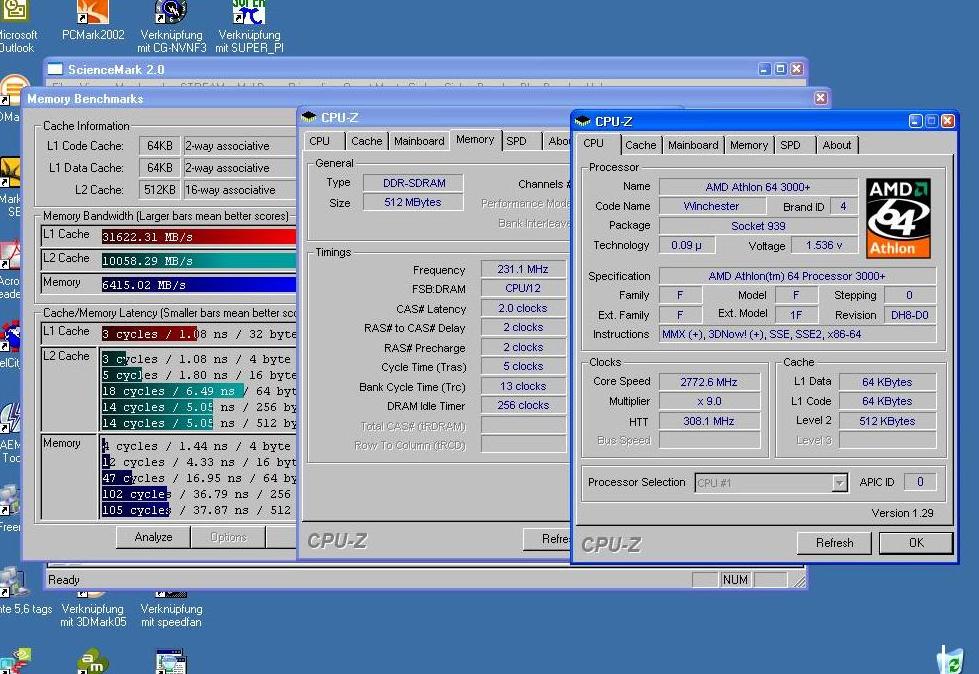This screenshot has width=979, height=674.
Task: Click the front CPU-Z title bar chip icon
Action: [583, 121]
